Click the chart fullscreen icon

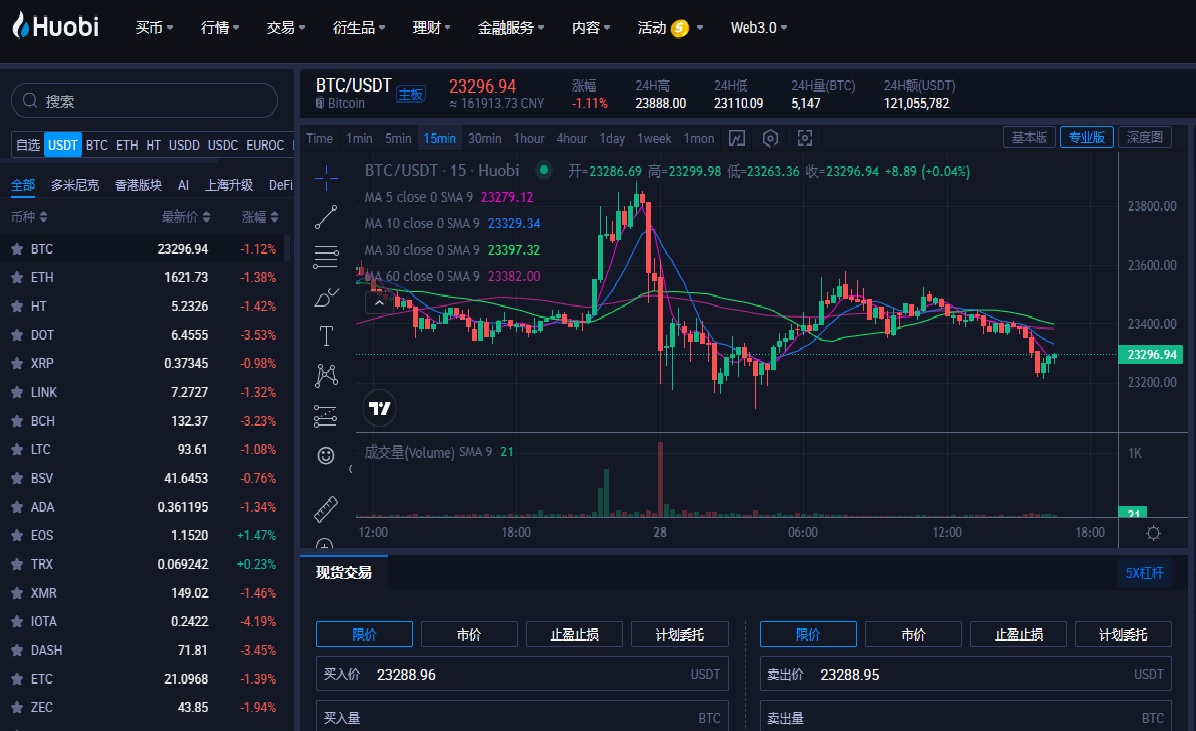[x=805, y=138]
